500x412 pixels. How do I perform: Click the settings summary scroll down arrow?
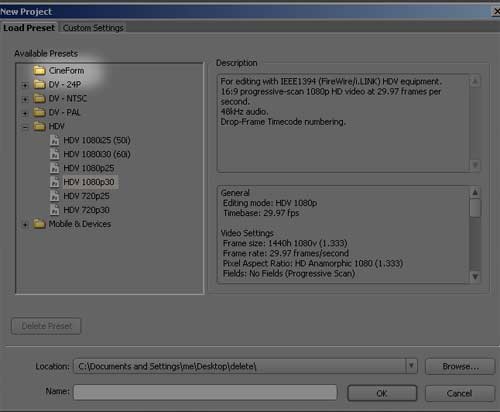tap(475, 277)
